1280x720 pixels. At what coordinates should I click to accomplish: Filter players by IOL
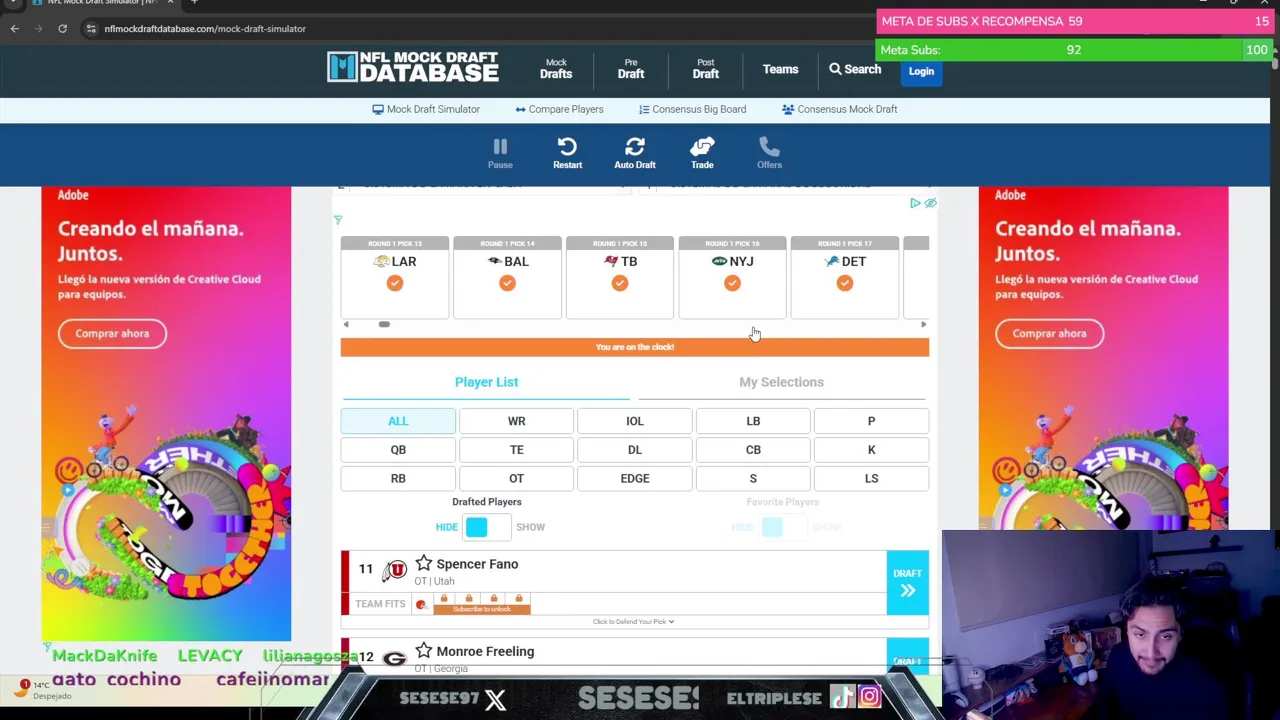pyautogui.click(x=635, y=421)
